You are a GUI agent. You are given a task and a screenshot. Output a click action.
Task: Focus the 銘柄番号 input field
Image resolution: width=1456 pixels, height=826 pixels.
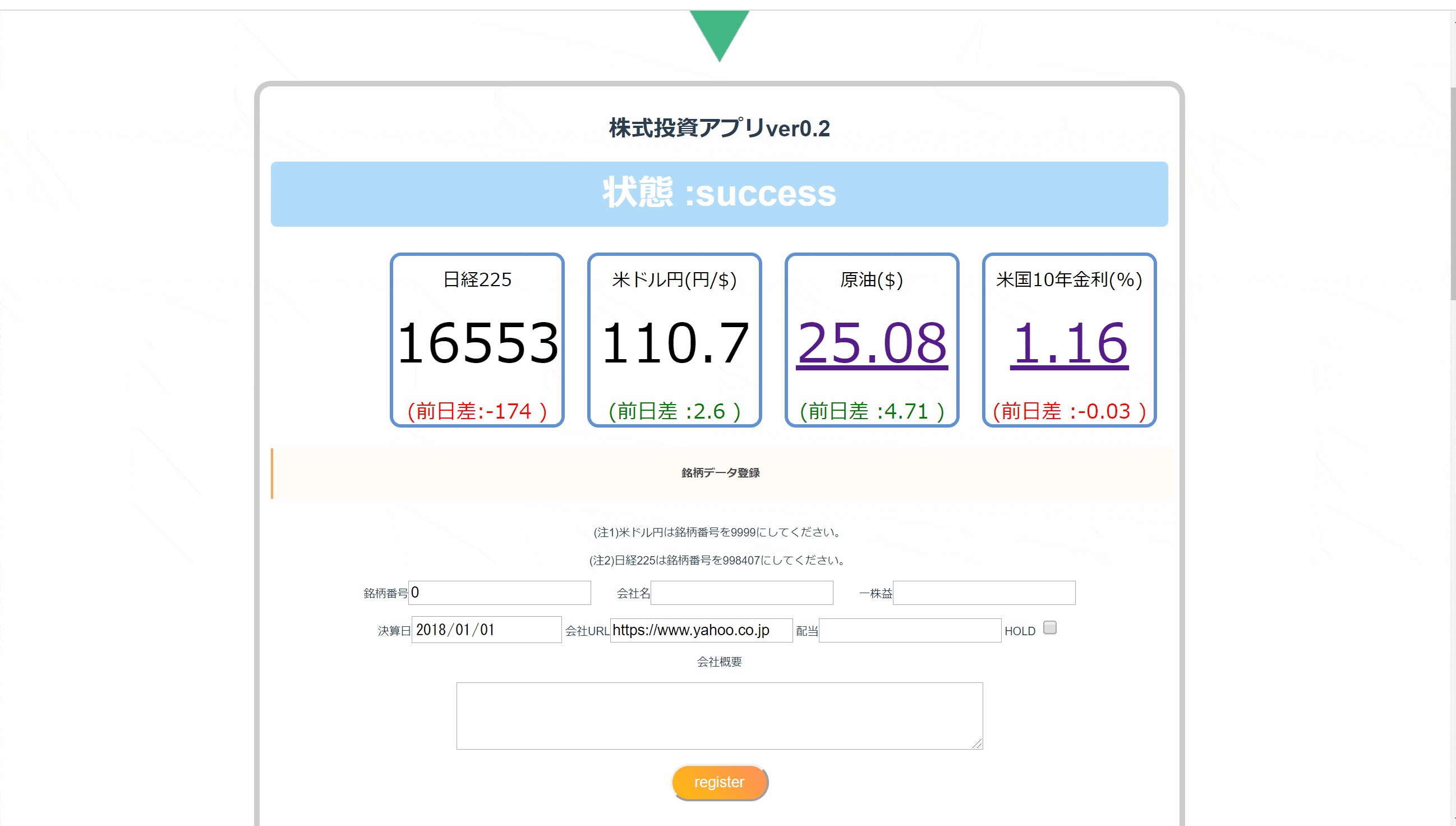[499, 593]
